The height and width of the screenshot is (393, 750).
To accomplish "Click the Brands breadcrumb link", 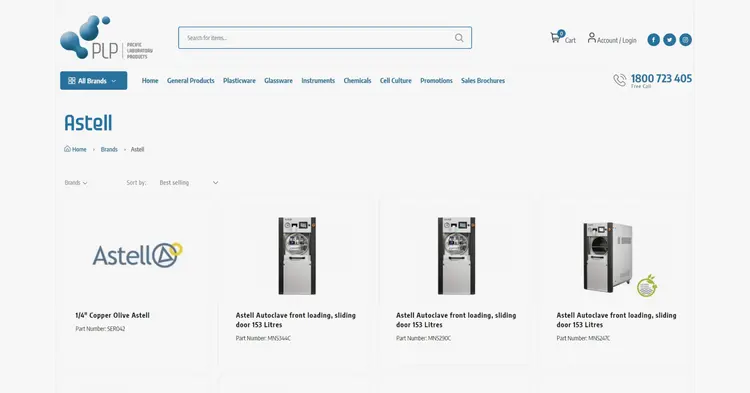I will pos(109,149).
